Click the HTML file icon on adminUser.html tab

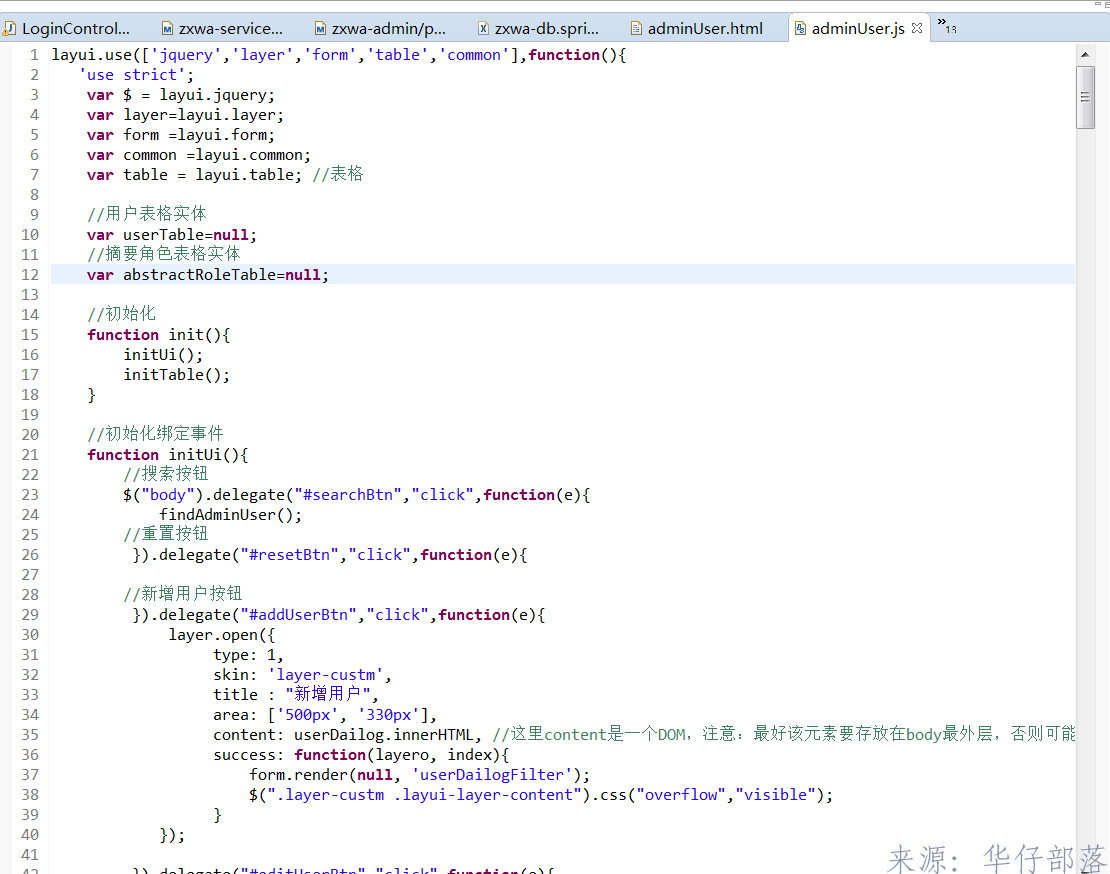point(636,28)
